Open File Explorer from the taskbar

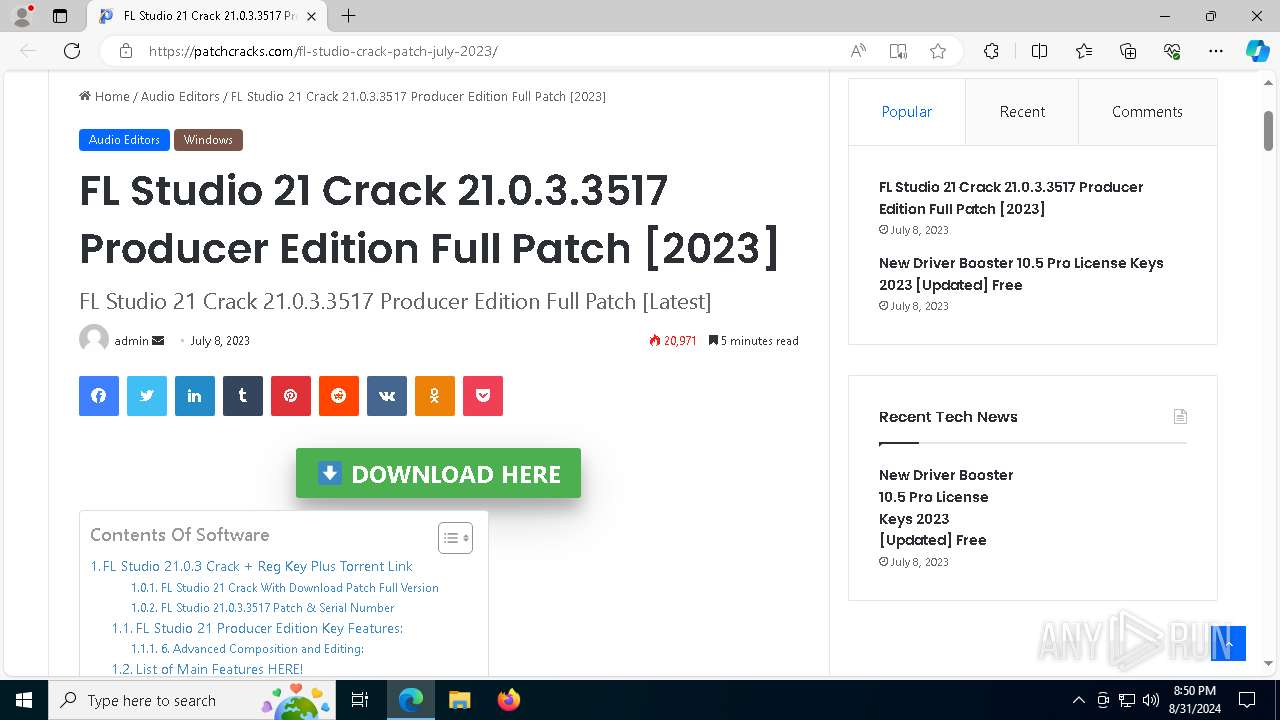coord(459,700)
